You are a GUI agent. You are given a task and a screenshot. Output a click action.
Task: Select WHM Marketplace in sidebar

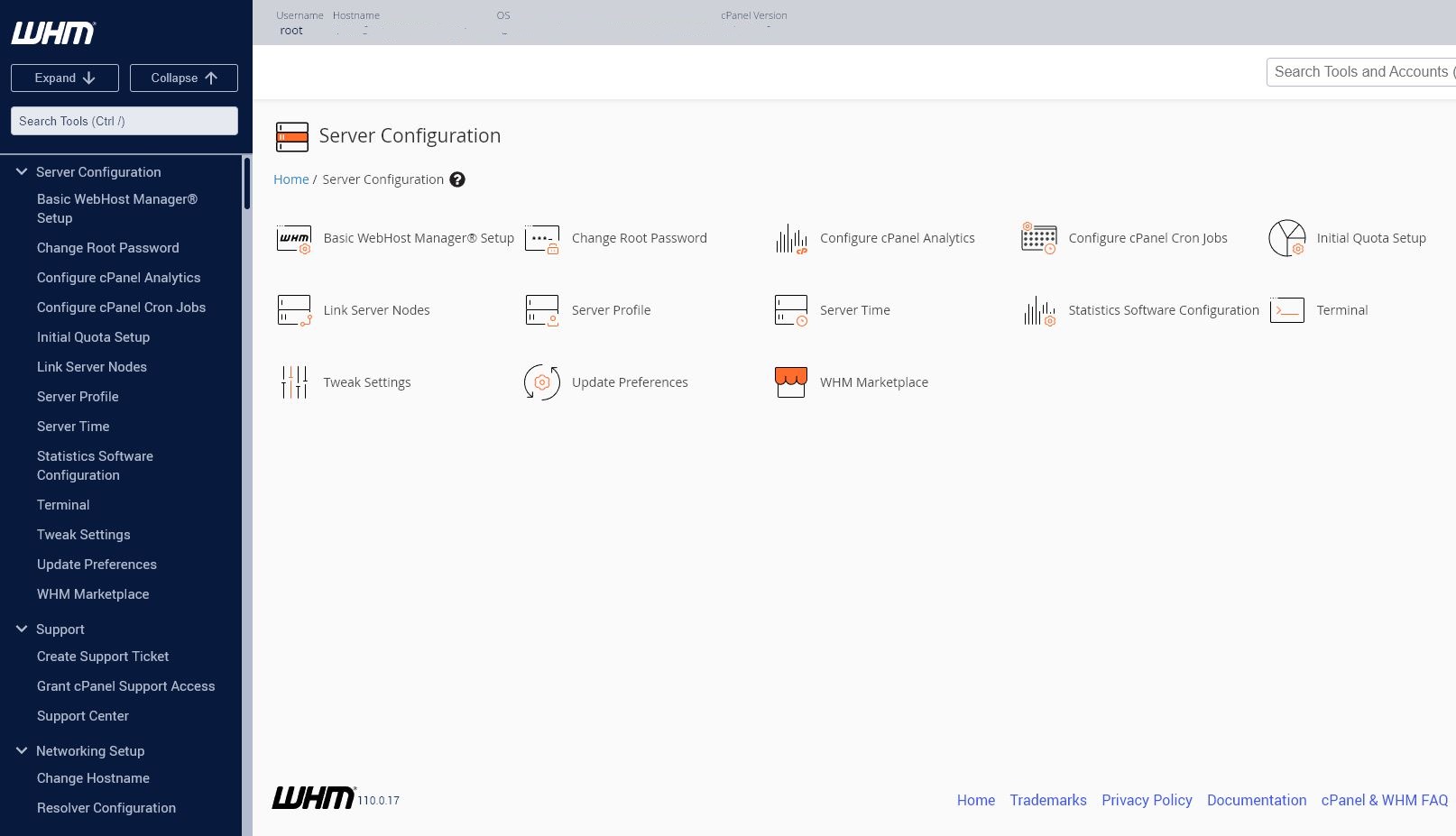tap(93, 594)
